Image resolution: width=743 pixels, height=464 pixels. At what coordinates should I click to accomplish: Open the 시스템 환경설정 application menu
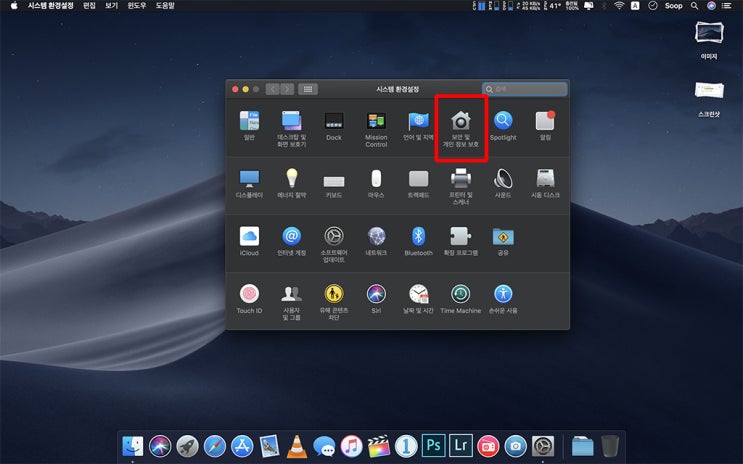click(x=51, y=6)
